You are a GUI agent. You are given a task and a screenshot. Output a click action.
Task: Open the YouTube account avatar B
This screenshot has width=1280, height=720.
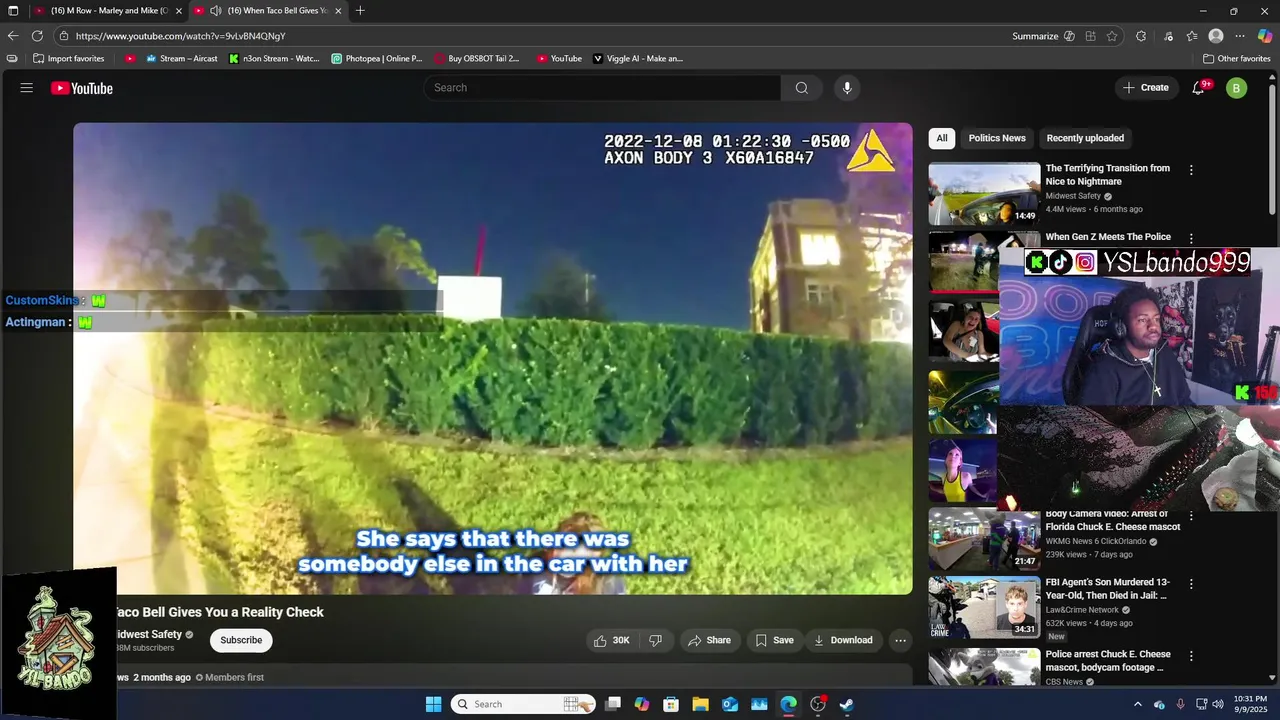pos(1236,88)
